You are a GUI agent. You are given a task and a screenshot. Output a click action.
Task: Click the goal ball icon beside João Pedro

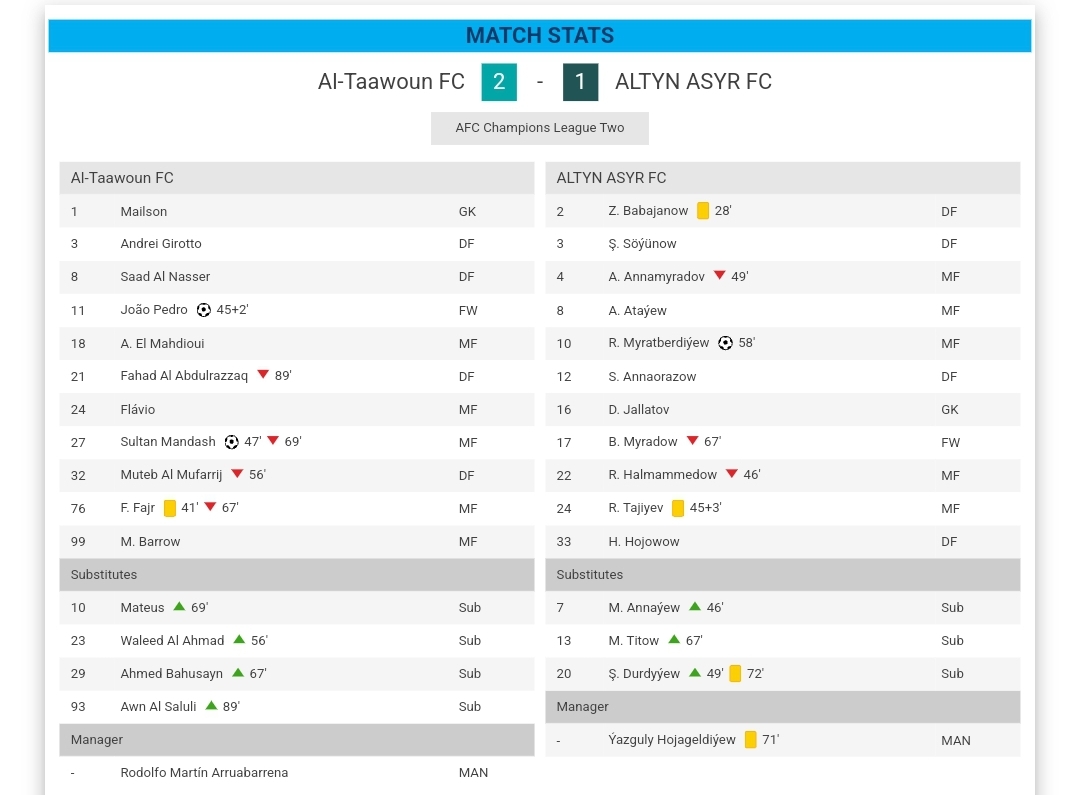(x=204, y=310)
